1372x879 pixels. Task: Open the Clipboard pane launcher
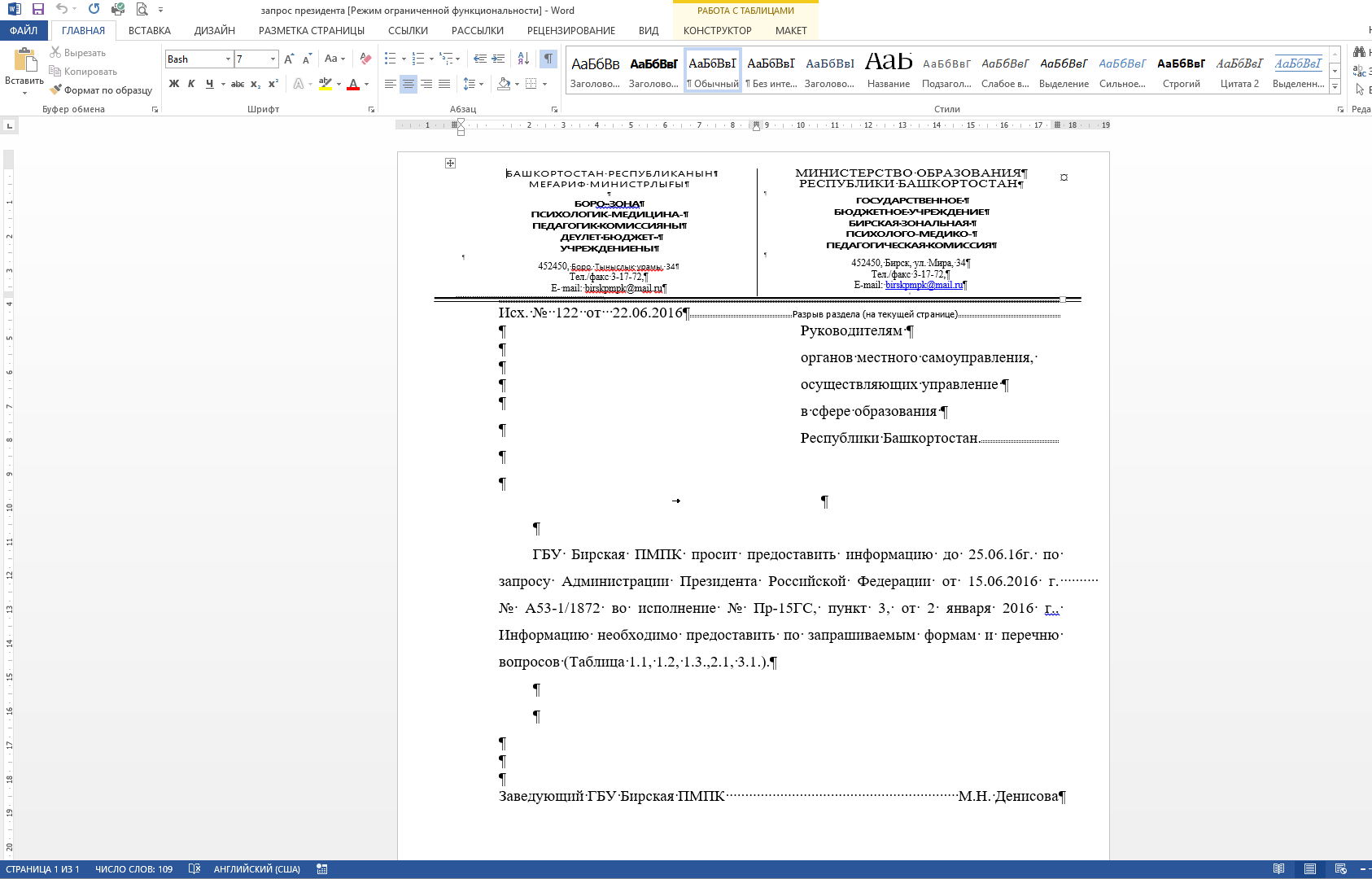point(155,109)
